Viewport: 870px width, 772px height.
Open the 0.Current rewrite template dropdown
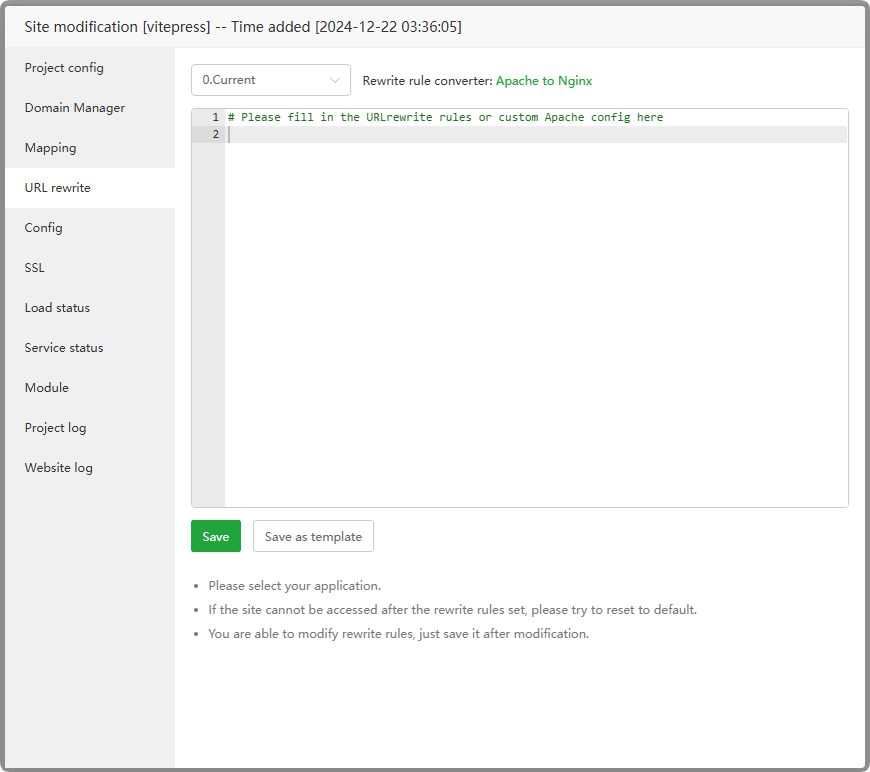260,80
